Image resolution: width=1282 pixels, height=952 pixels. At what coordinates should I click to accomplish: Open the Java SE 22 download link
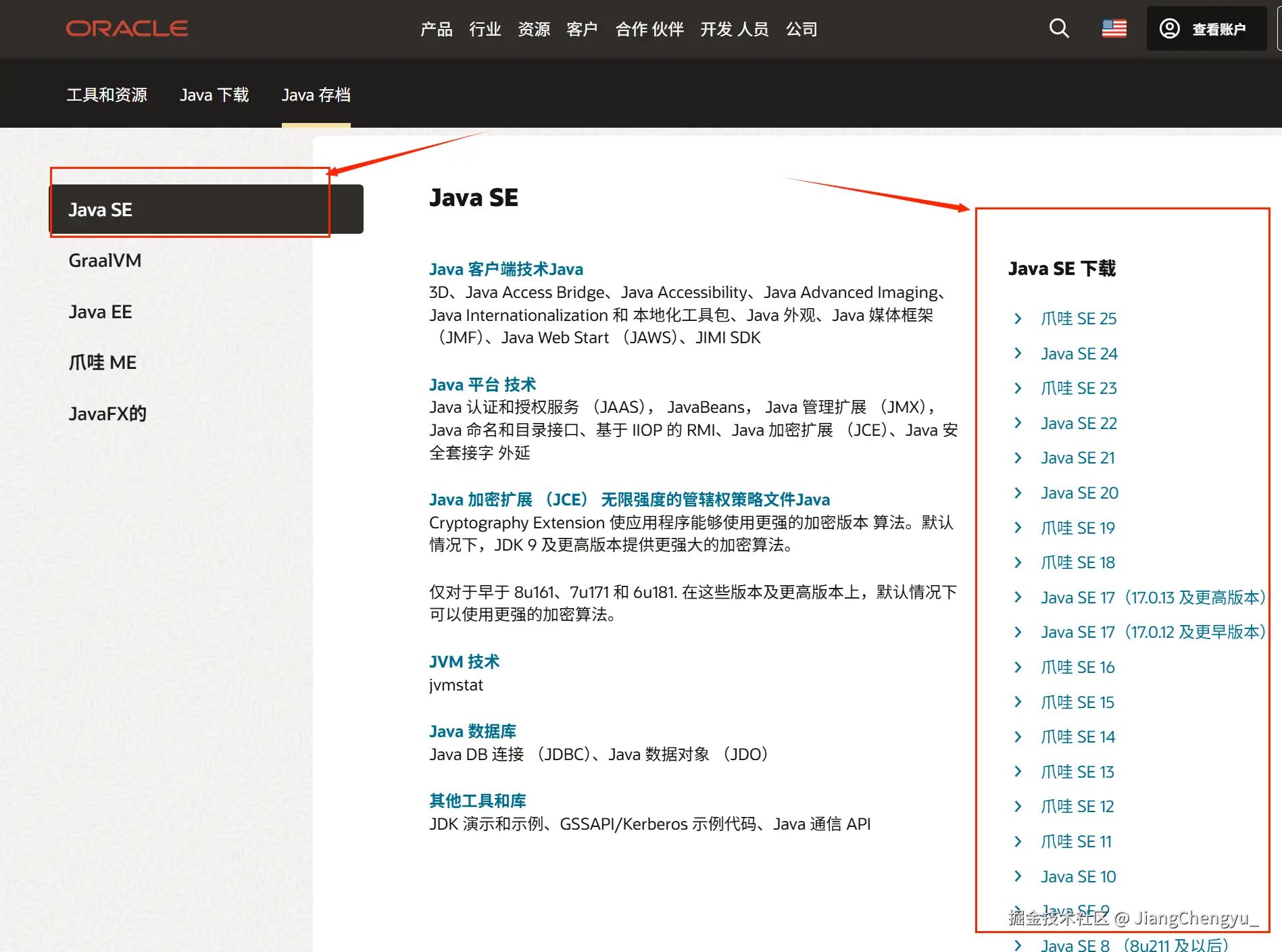1079,424
